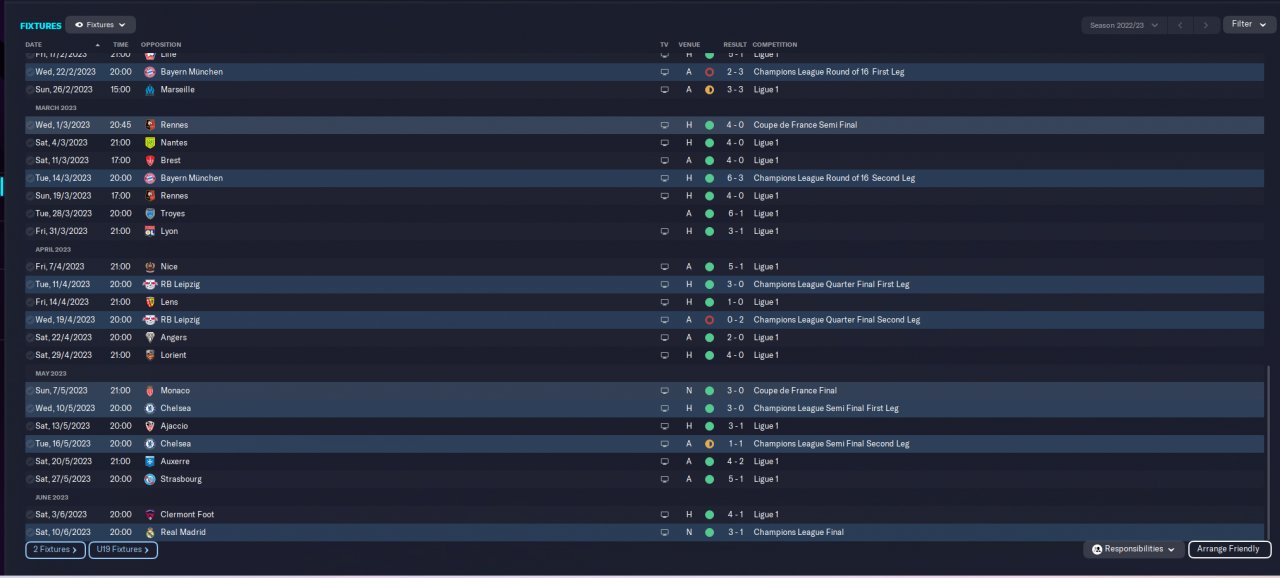Click the Nantes club badge
Screen dimensions: 1280x578
(x=150, y=143)
